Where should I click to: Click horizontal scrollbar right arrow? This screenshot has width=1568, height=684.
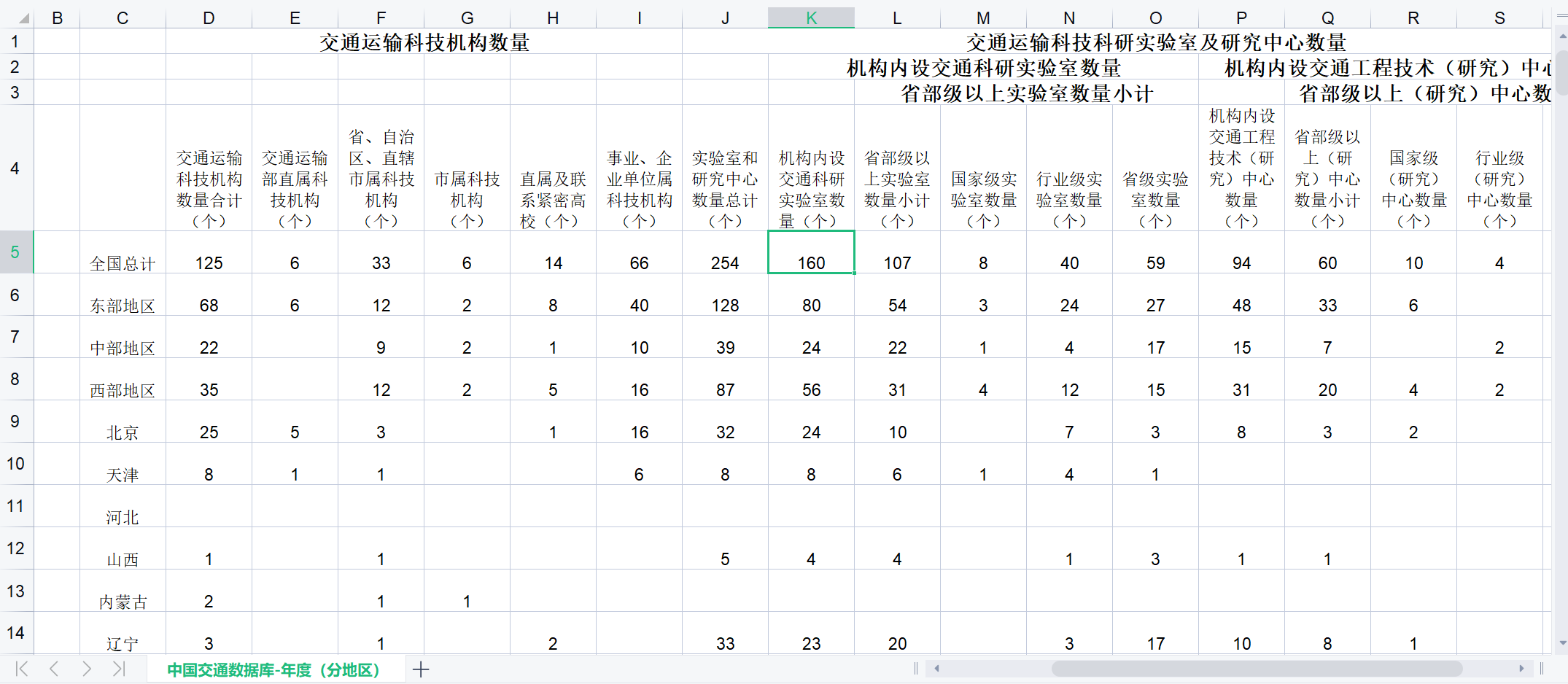coord(1521,669)
